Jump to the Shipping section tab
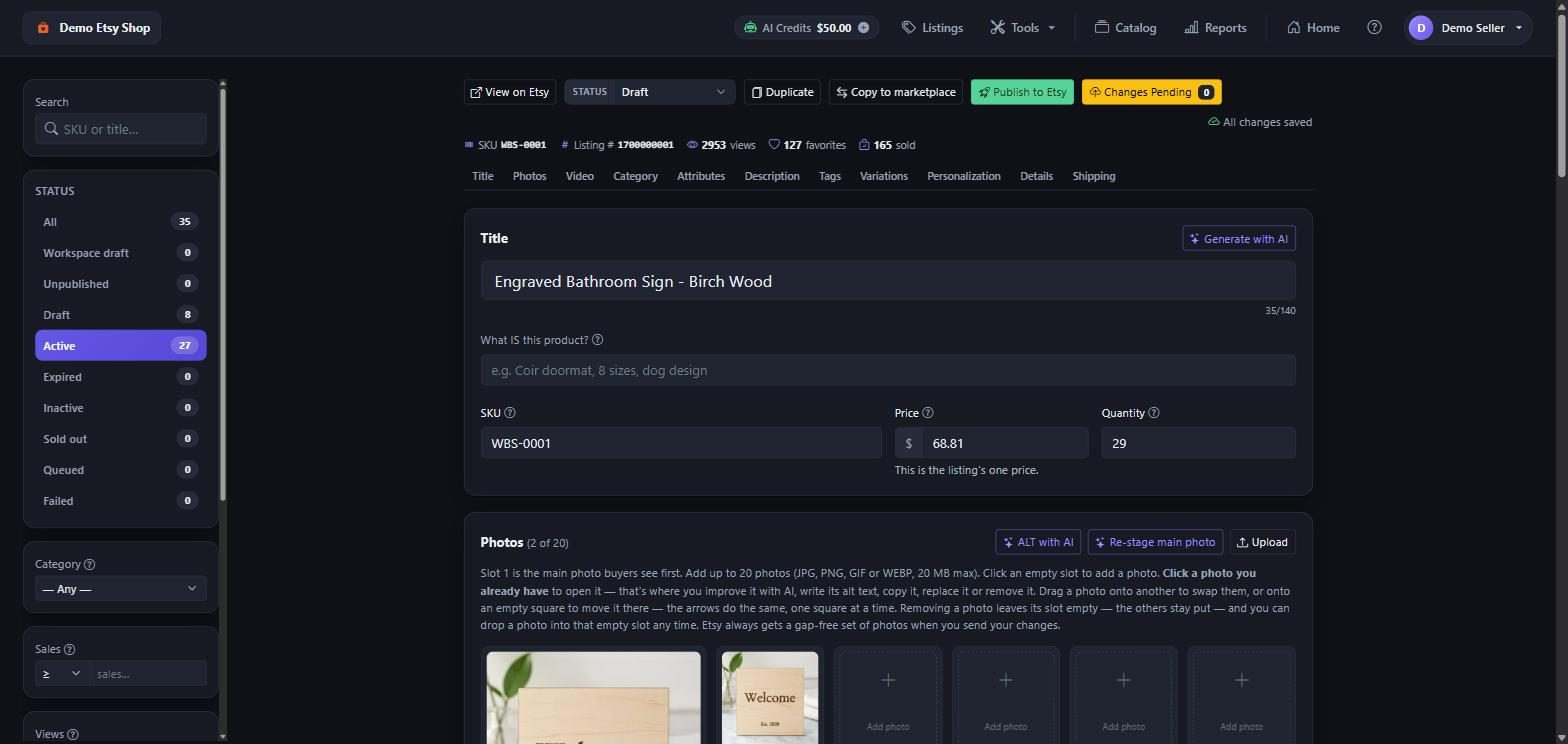The height and width of the screenshot is (744, 1568). [1094, 176]
